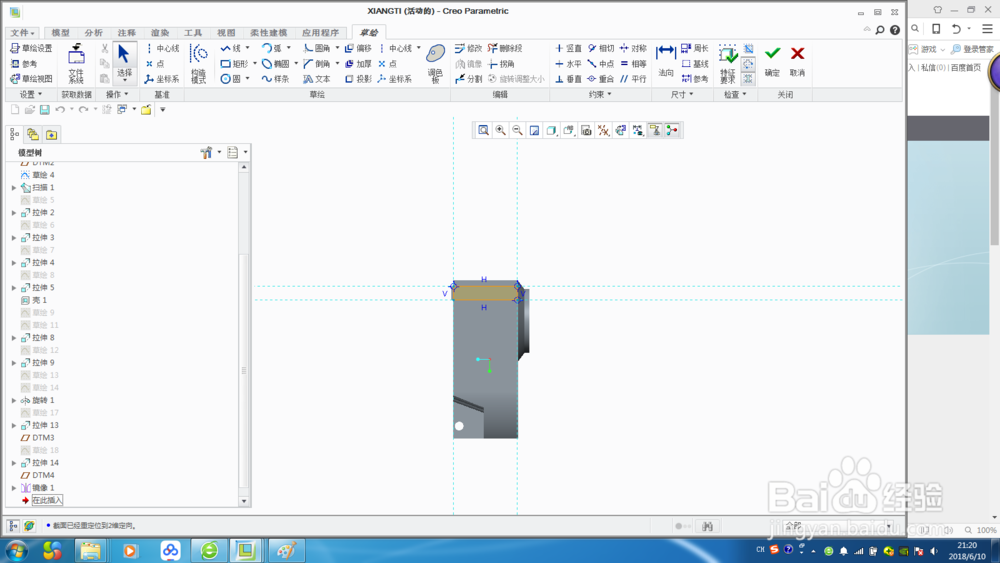The image size is (1000, 563).
Task: Open the 草绘设置 sketch setup tool
Action: [31, 48]
